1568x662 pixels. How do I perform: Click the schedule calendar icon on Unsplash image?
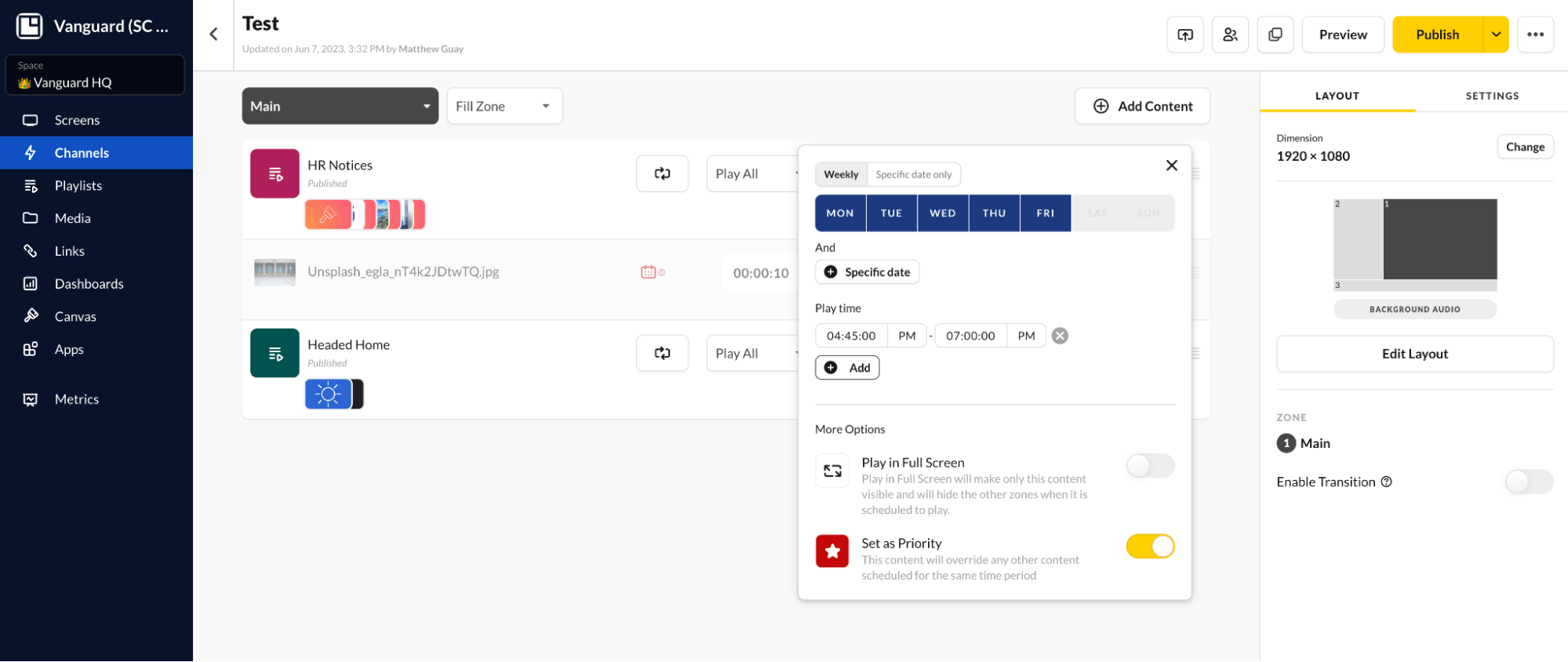click(x=649, y=272)
